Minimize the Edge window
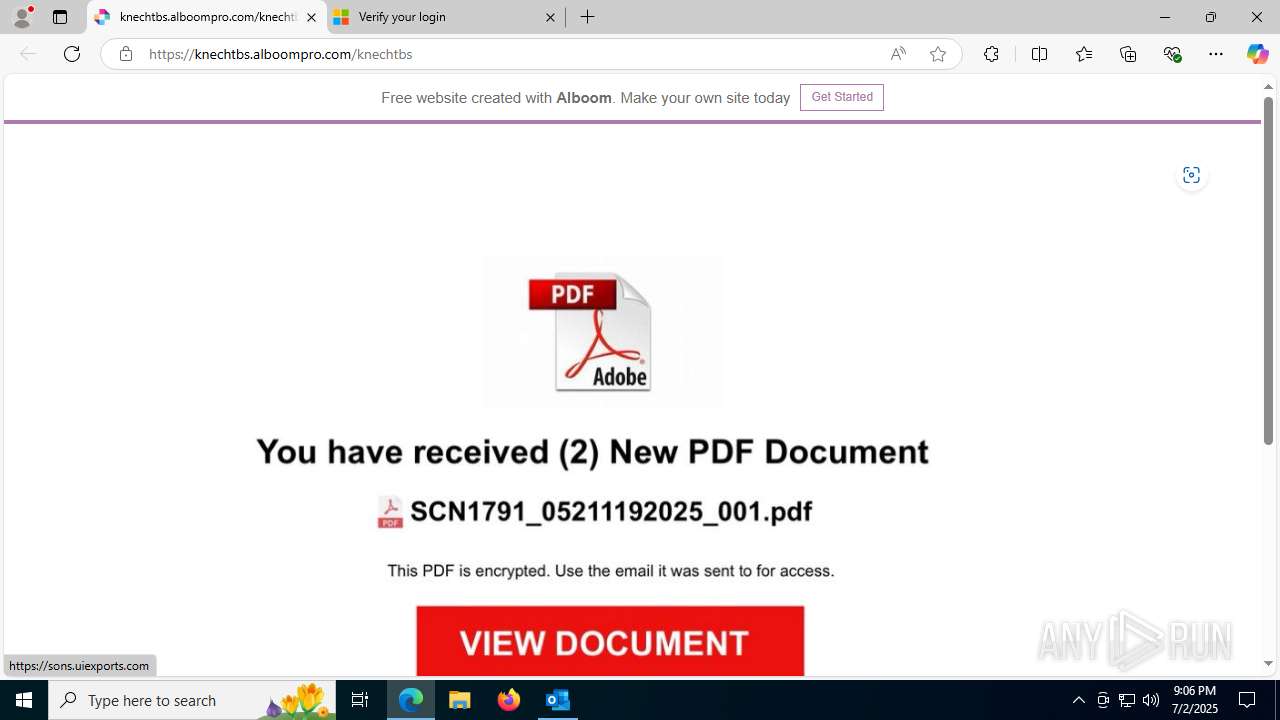Screen dimensions: 1280x720 pos(1164,17)
